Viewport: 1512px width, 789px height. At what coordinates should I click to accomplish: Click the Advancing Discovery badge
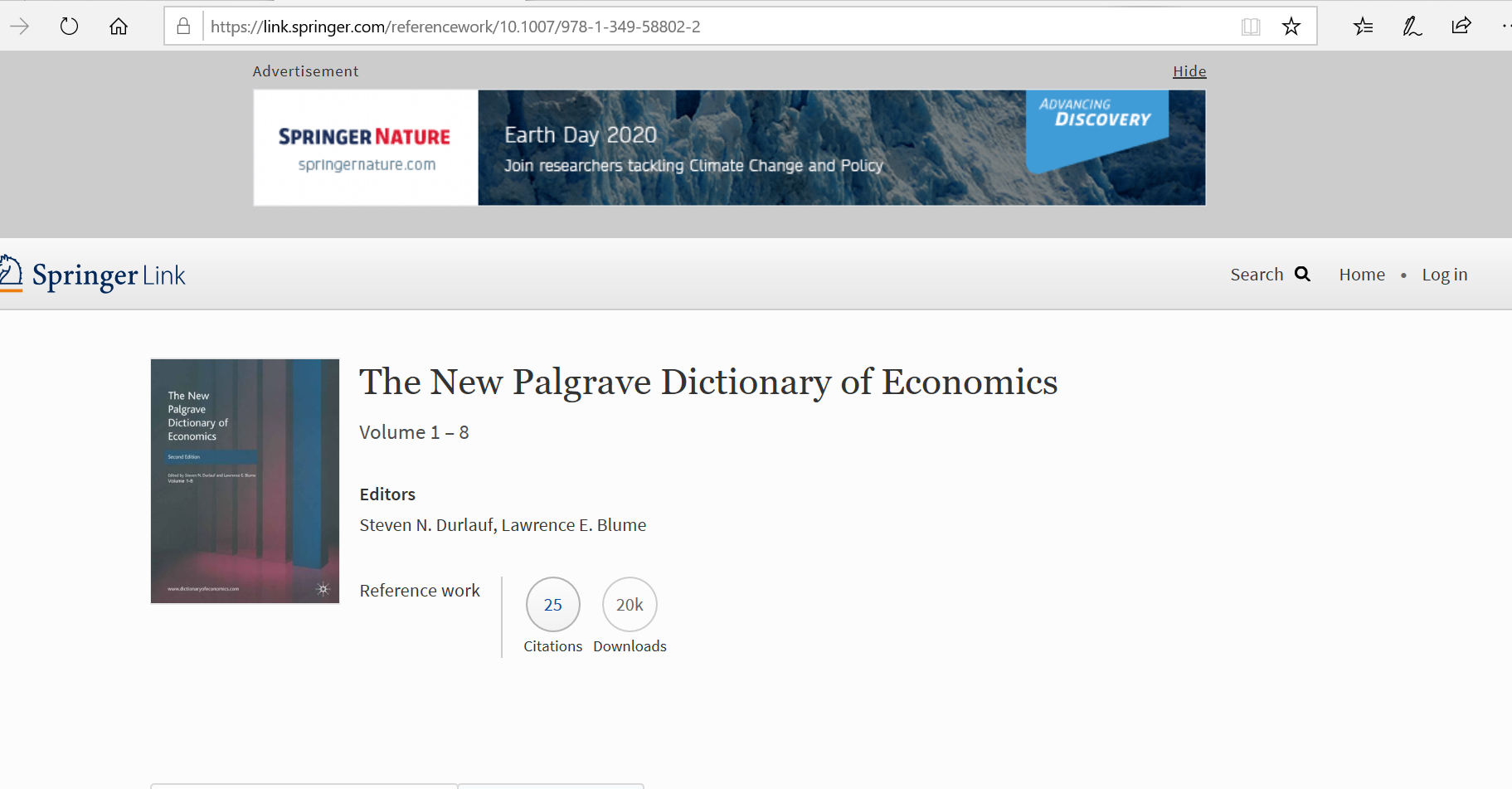click(1097, 130)
